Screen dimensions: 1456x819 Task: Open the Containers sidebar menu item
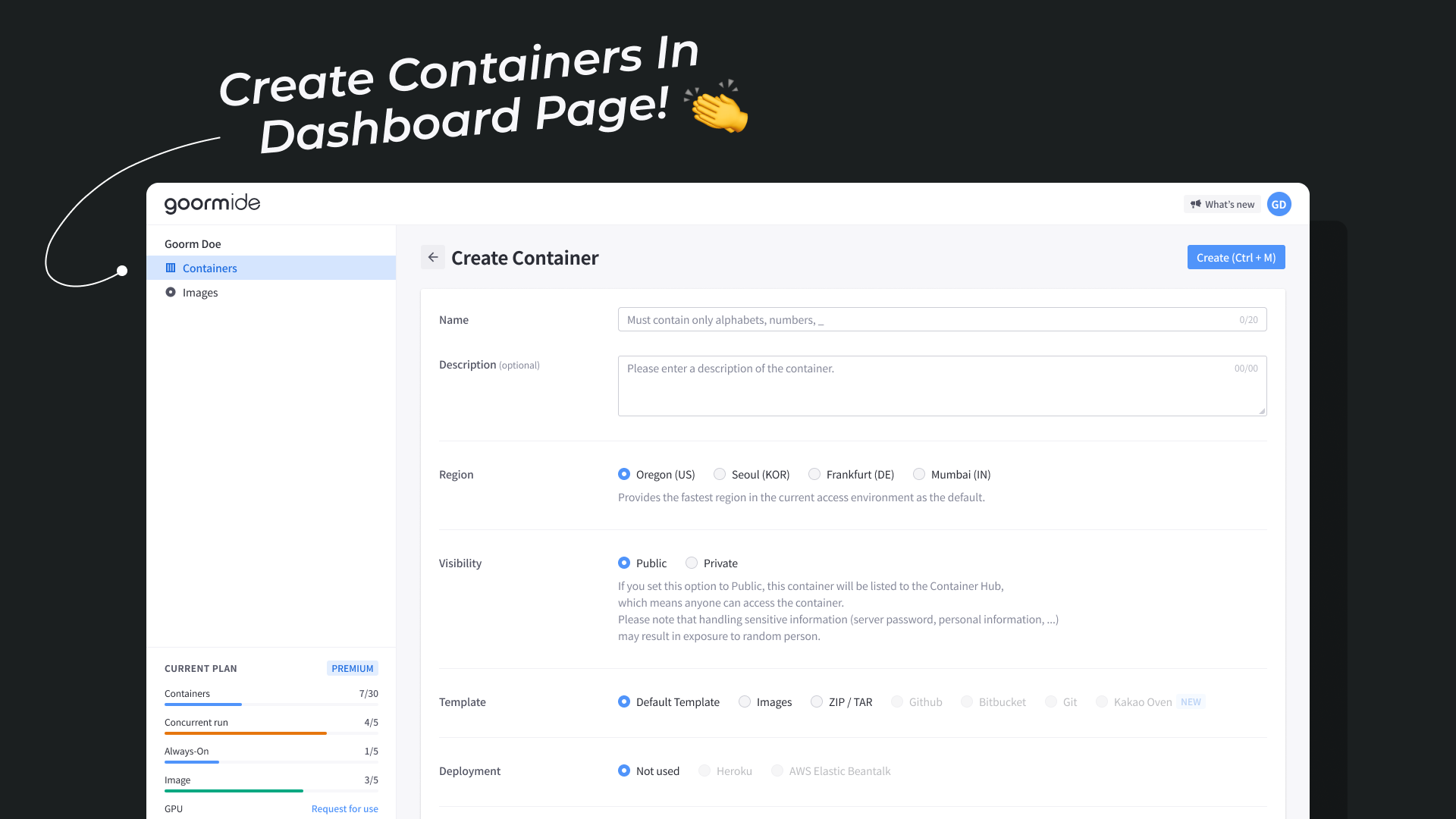click(271, 268)
